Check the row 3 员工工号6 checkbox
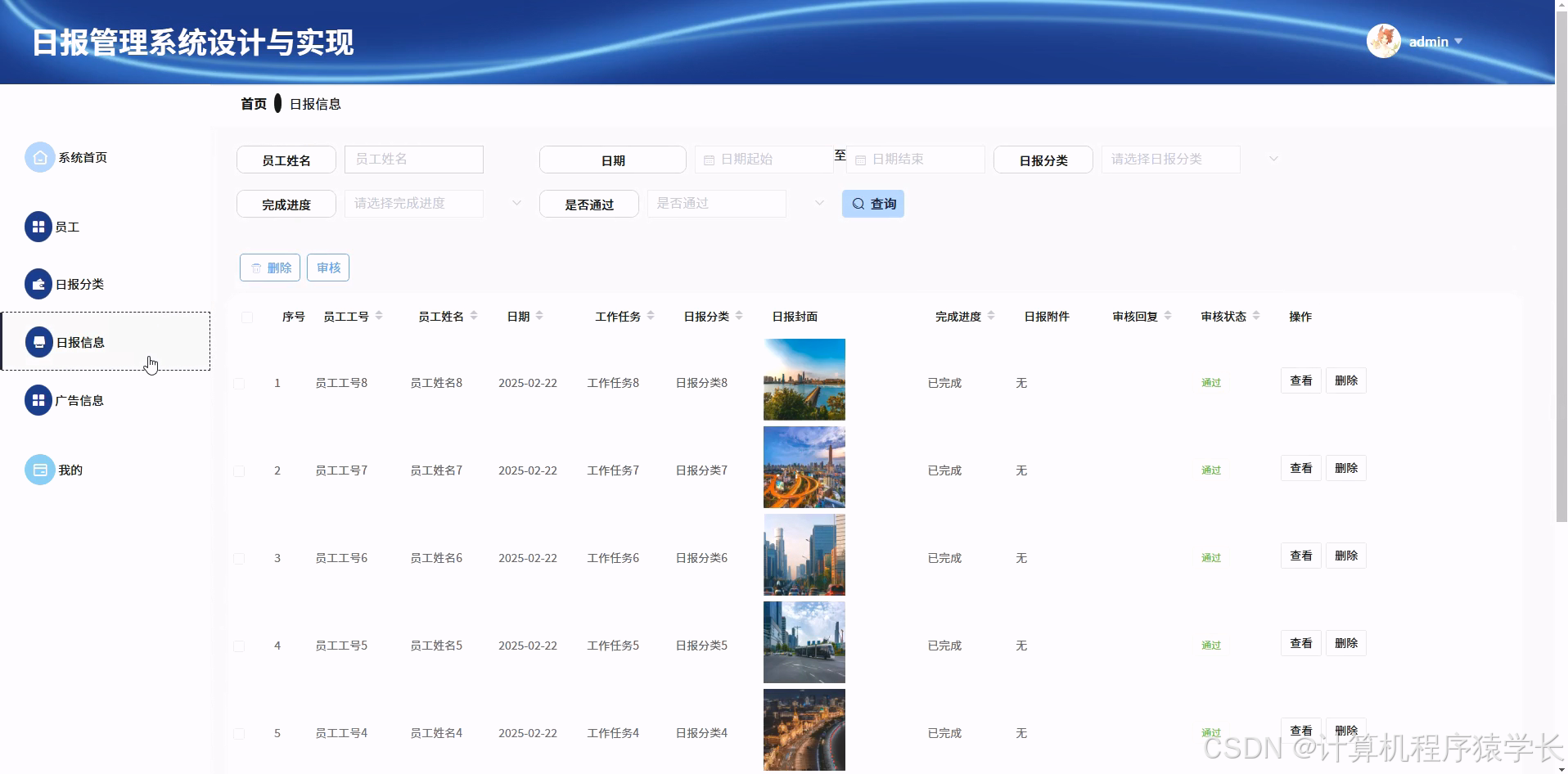 [239, 559]
